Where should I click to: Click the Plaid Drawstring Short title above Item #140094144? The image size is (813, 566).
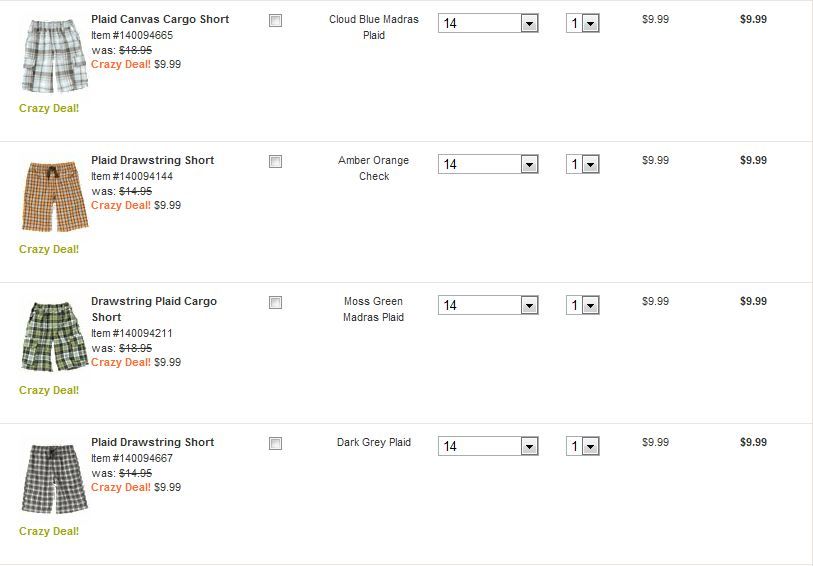click(x=153, y=160)
